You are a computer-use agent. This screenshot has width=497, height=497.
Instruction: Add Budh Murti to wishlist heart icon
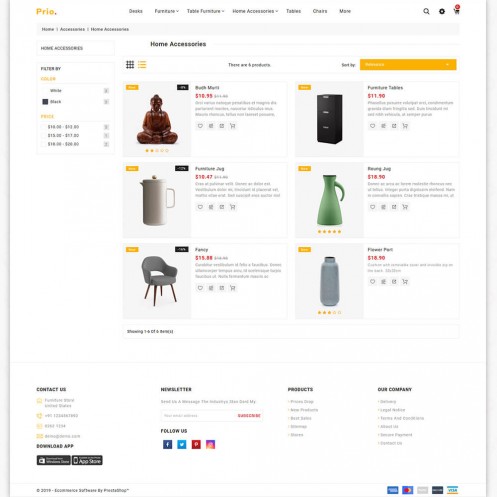(200, 126)
